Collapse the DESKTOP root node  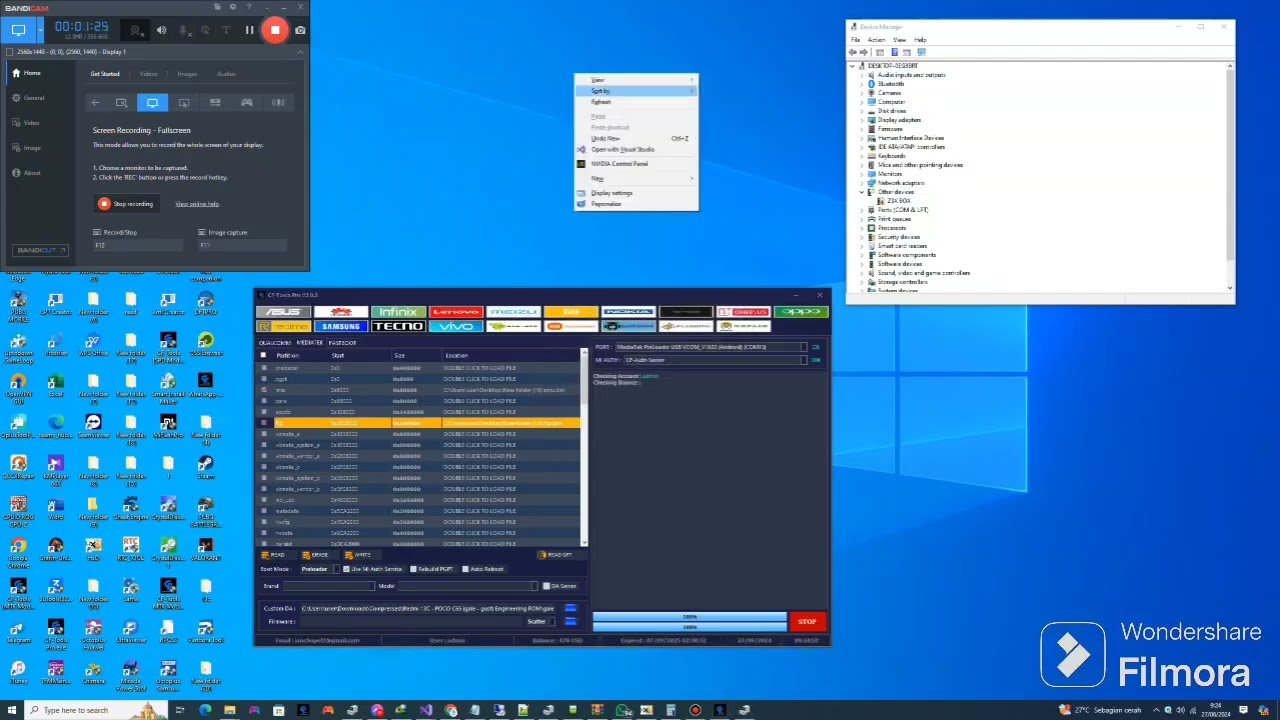(x=853, y=66)
